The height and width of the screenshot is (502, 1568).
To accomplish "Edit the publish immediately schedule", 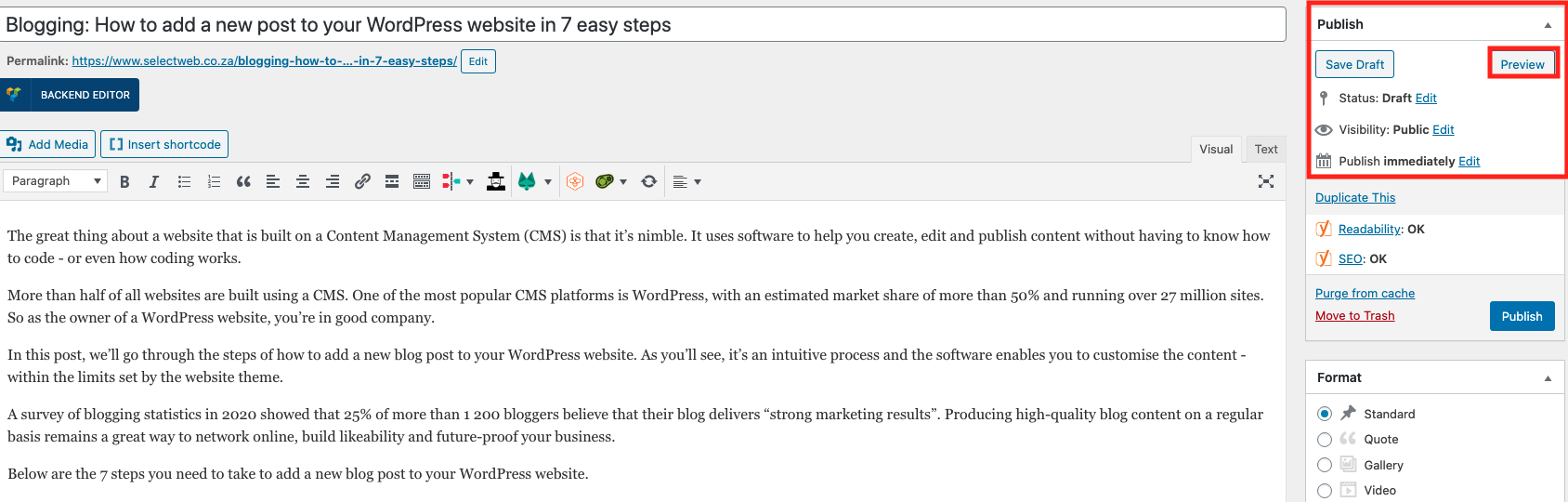I will (1470, 161).
